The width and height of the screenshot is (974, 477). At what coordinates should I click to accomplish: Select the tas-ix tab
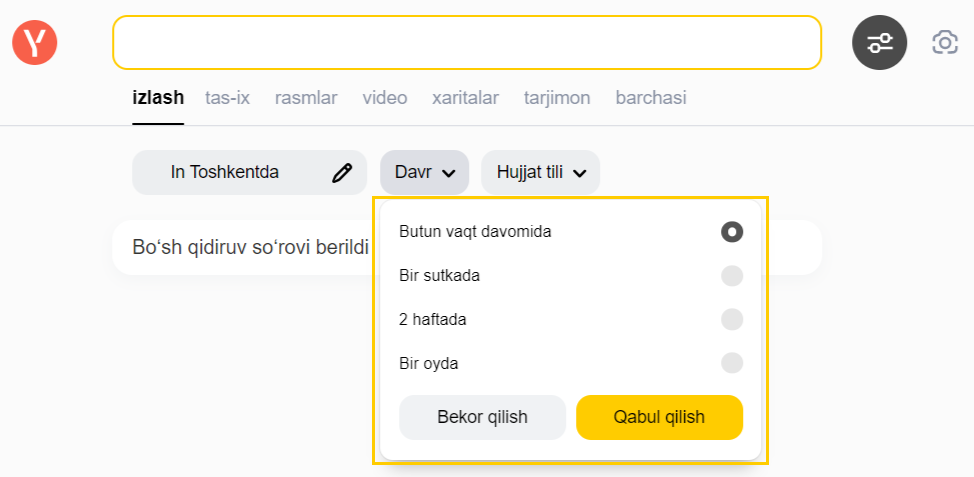[227, 98]
